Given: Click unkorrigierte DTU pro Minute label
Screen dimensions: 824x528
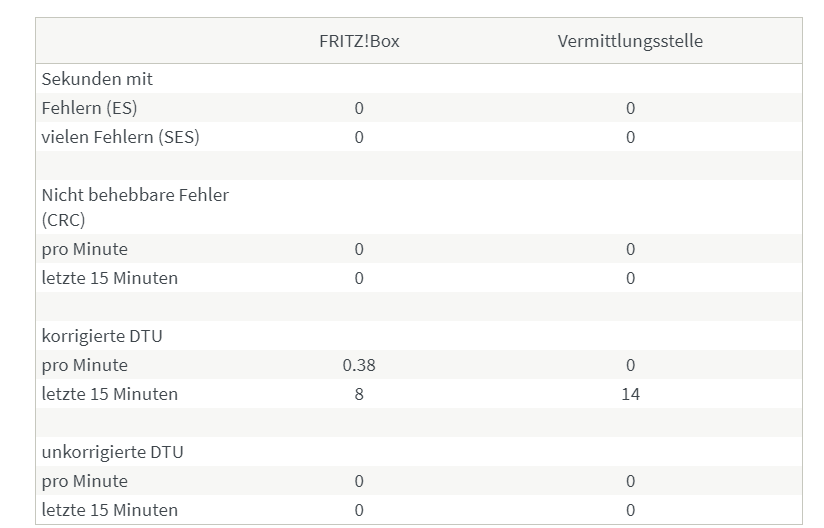Looking at the screenshot, I should click(x=85, y=481).
